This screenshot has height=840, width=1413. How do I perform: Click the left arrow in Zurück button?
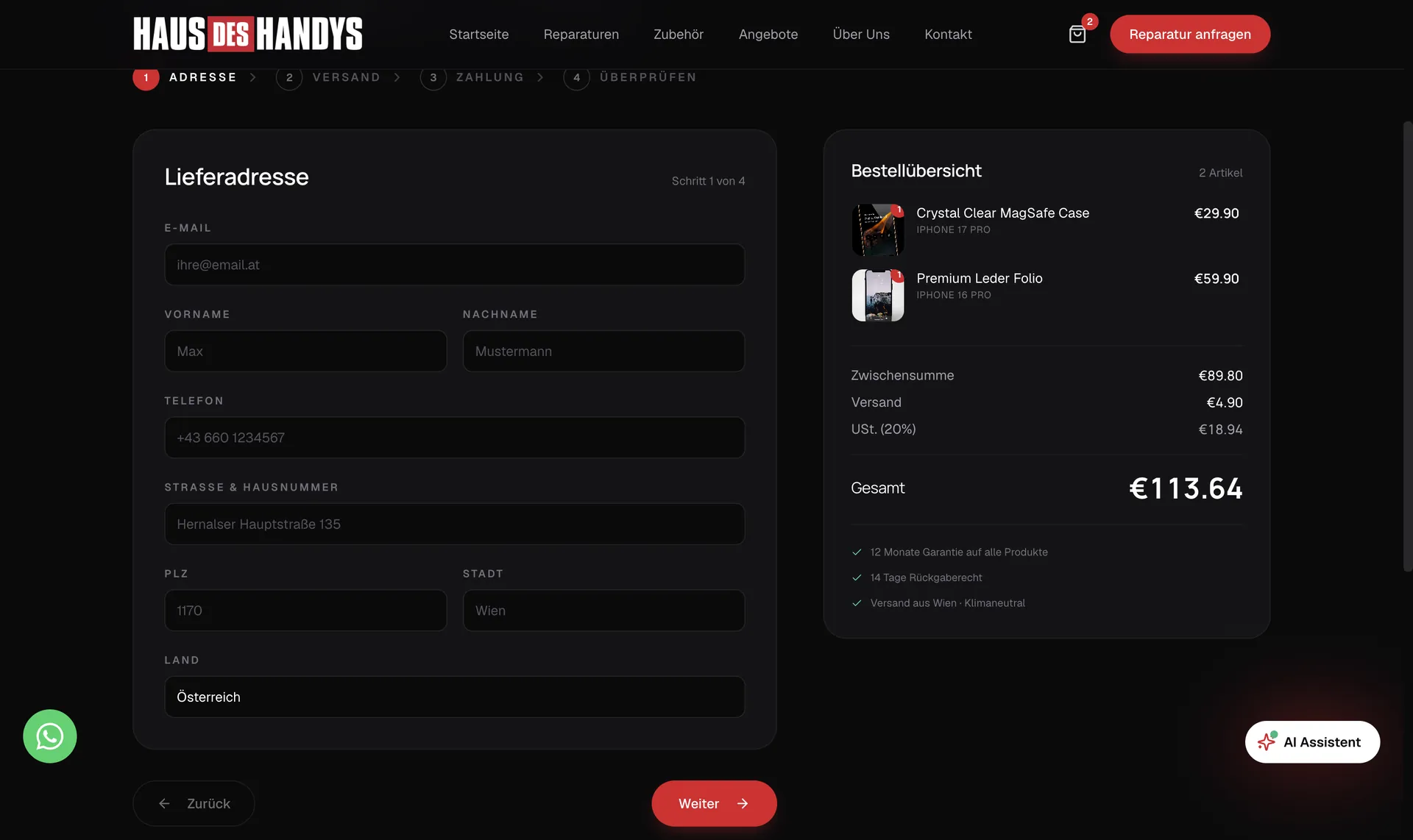coord(164,803)
